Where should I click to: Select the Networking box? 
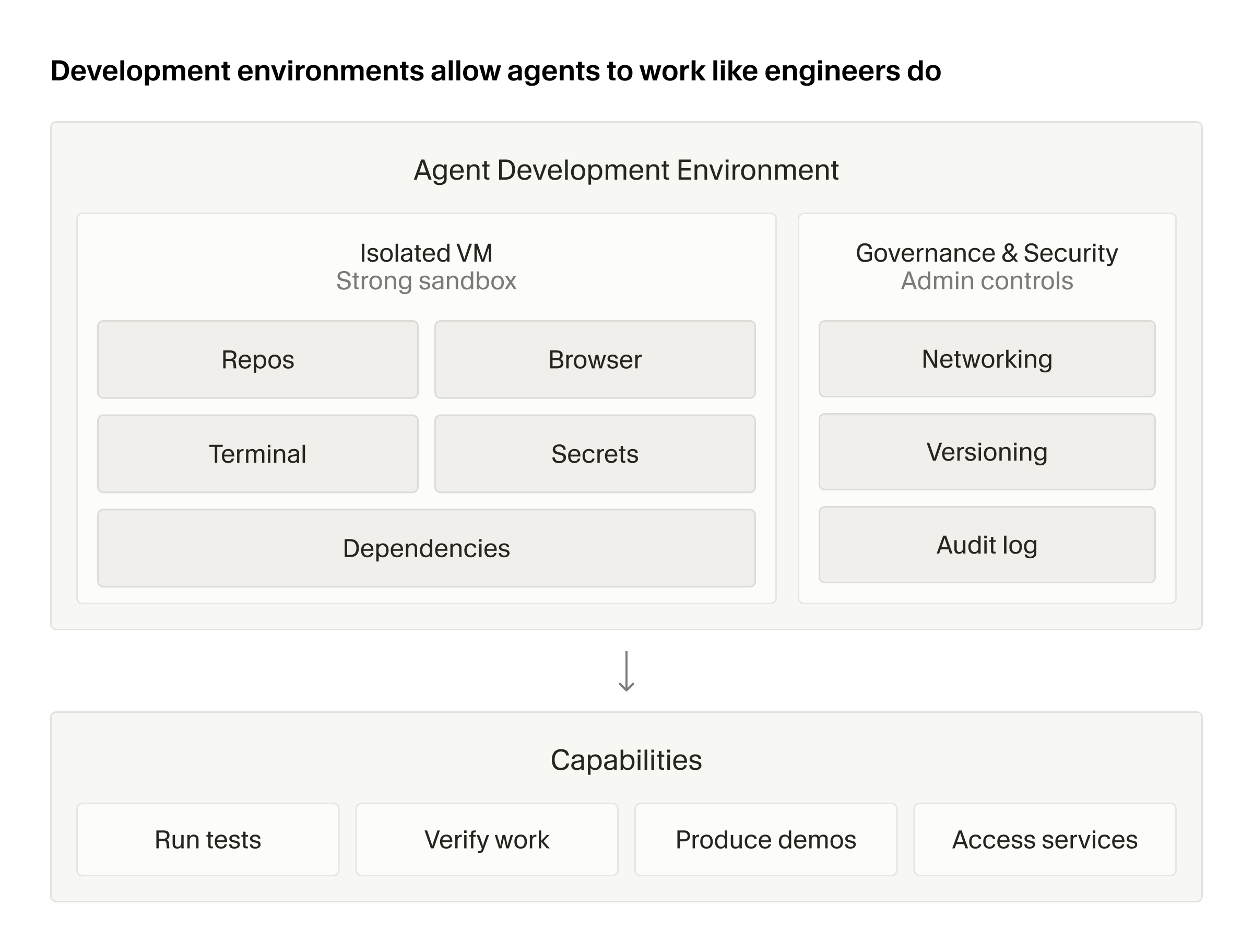987,359
